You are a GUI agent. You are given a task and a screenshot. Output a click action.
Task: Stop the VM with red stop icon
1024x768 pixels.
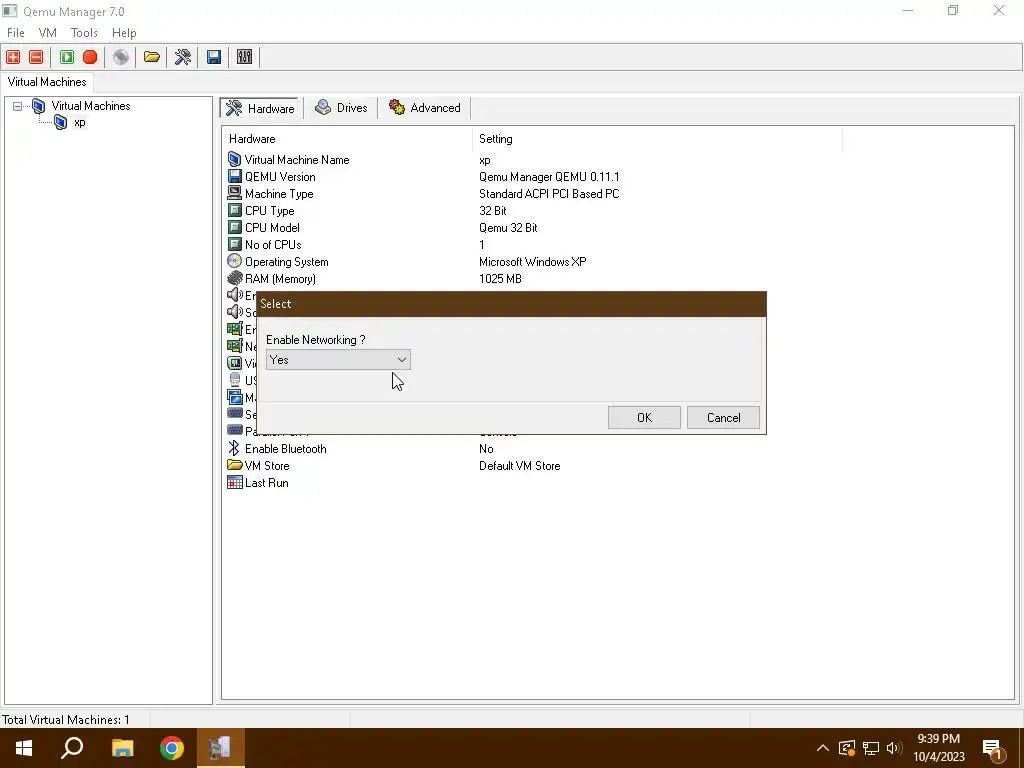point(90,57)
